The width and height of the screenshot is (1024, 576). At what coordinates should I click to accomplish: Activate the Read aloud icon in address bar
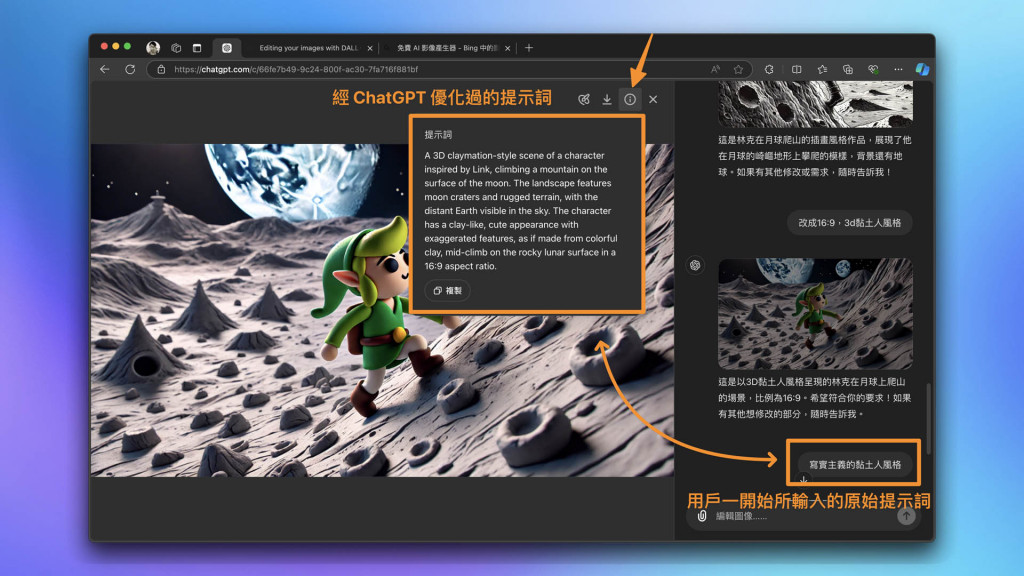coord(715,69)
